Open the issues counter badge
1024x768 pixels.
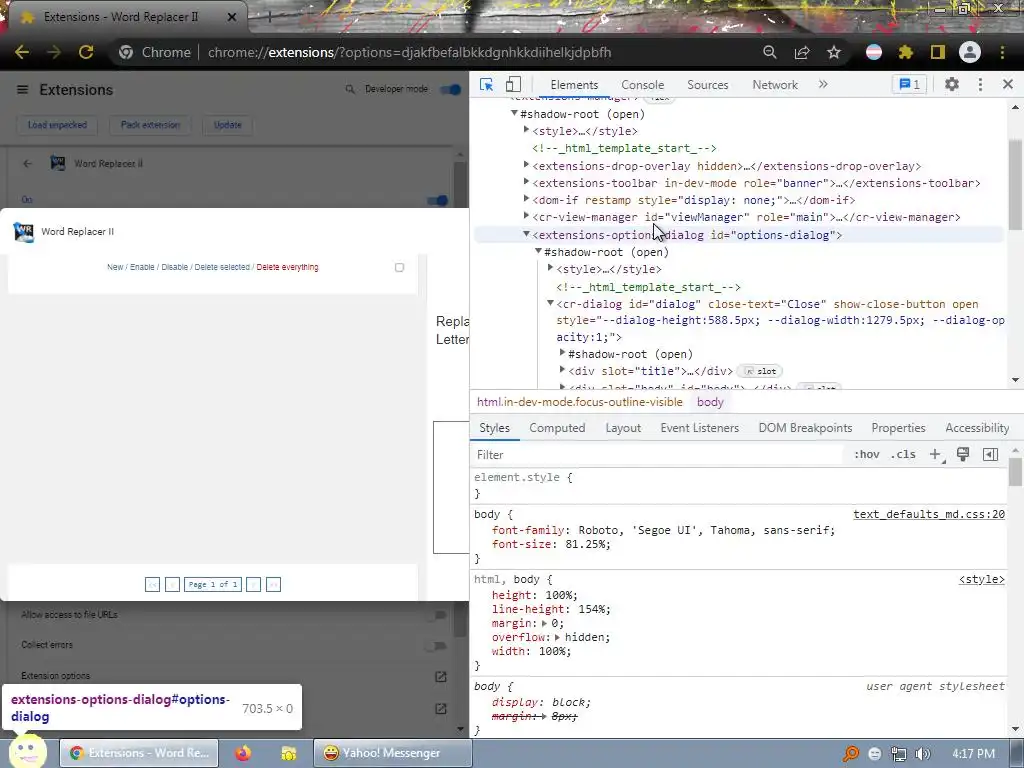(x=909, y=84)
